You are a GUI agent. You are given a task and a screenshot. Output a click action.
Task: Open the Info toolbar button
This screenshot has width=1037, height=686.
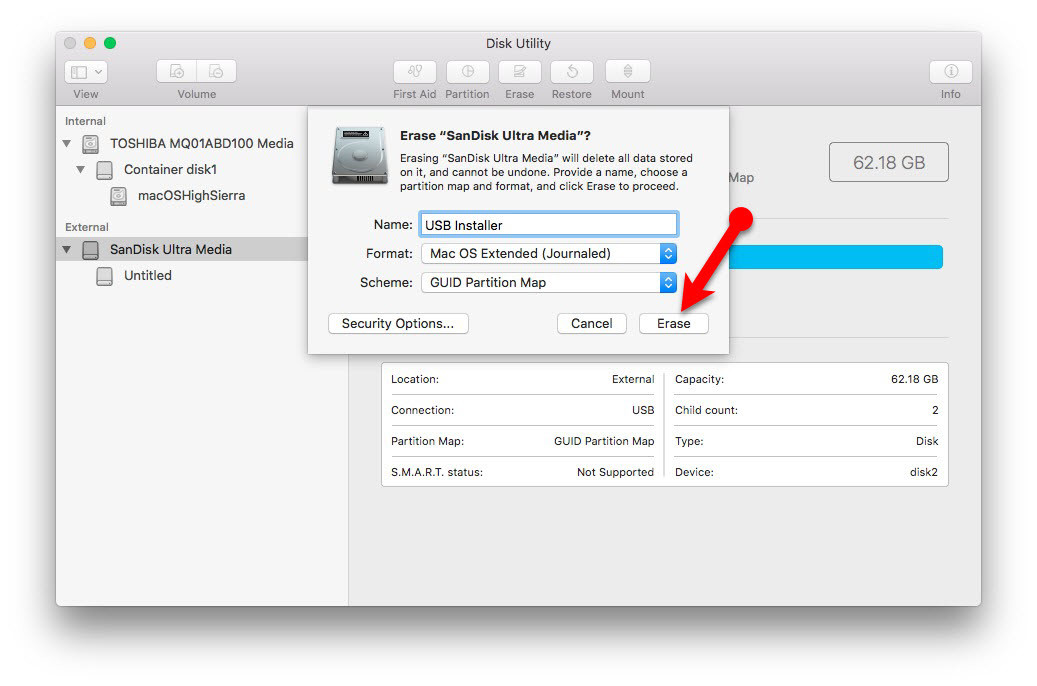(950, 71)
